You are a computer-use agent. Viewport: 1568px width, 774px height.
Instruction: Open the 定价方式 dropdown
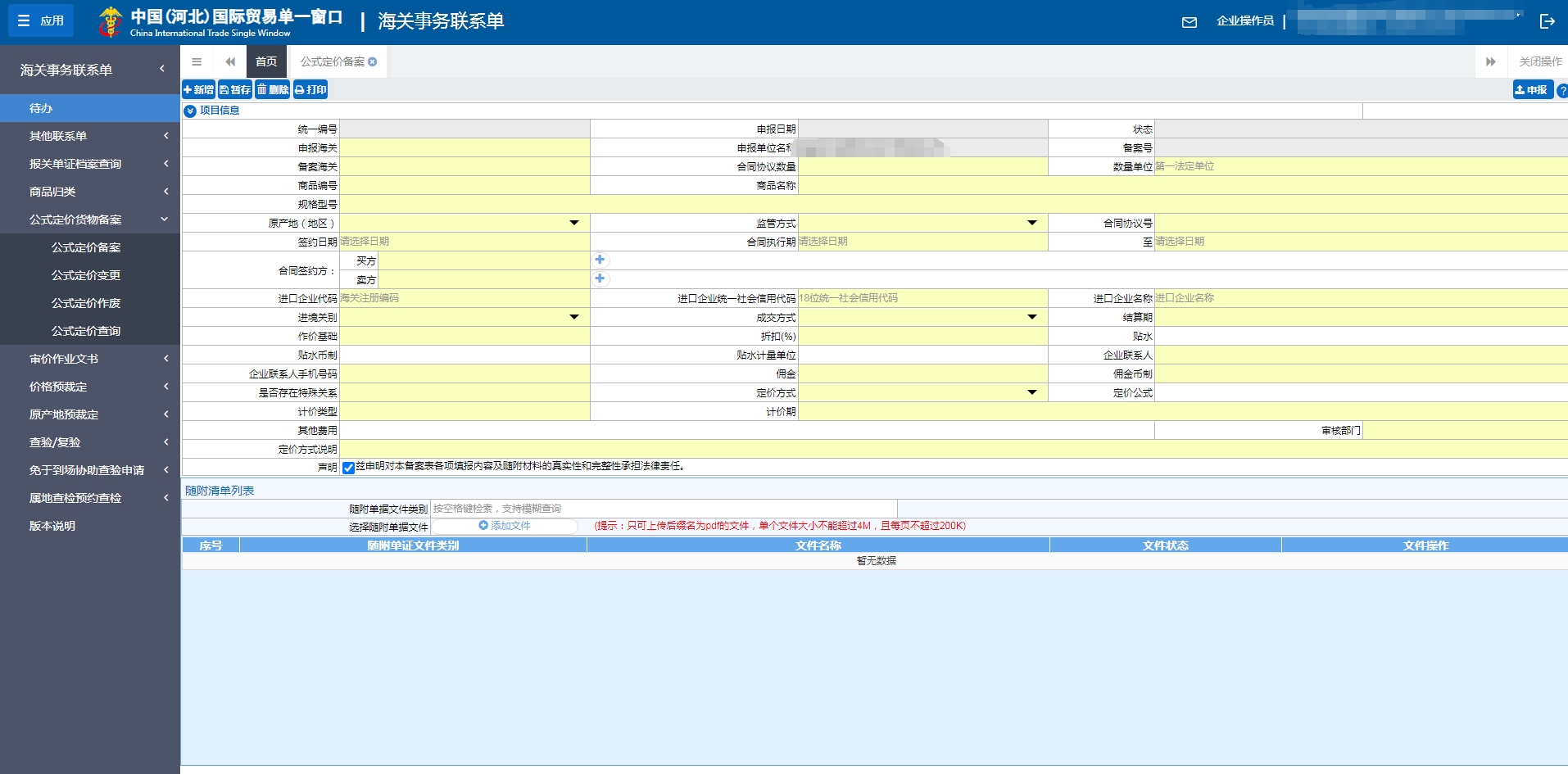pyautogui.click(x=1031, y=392)
